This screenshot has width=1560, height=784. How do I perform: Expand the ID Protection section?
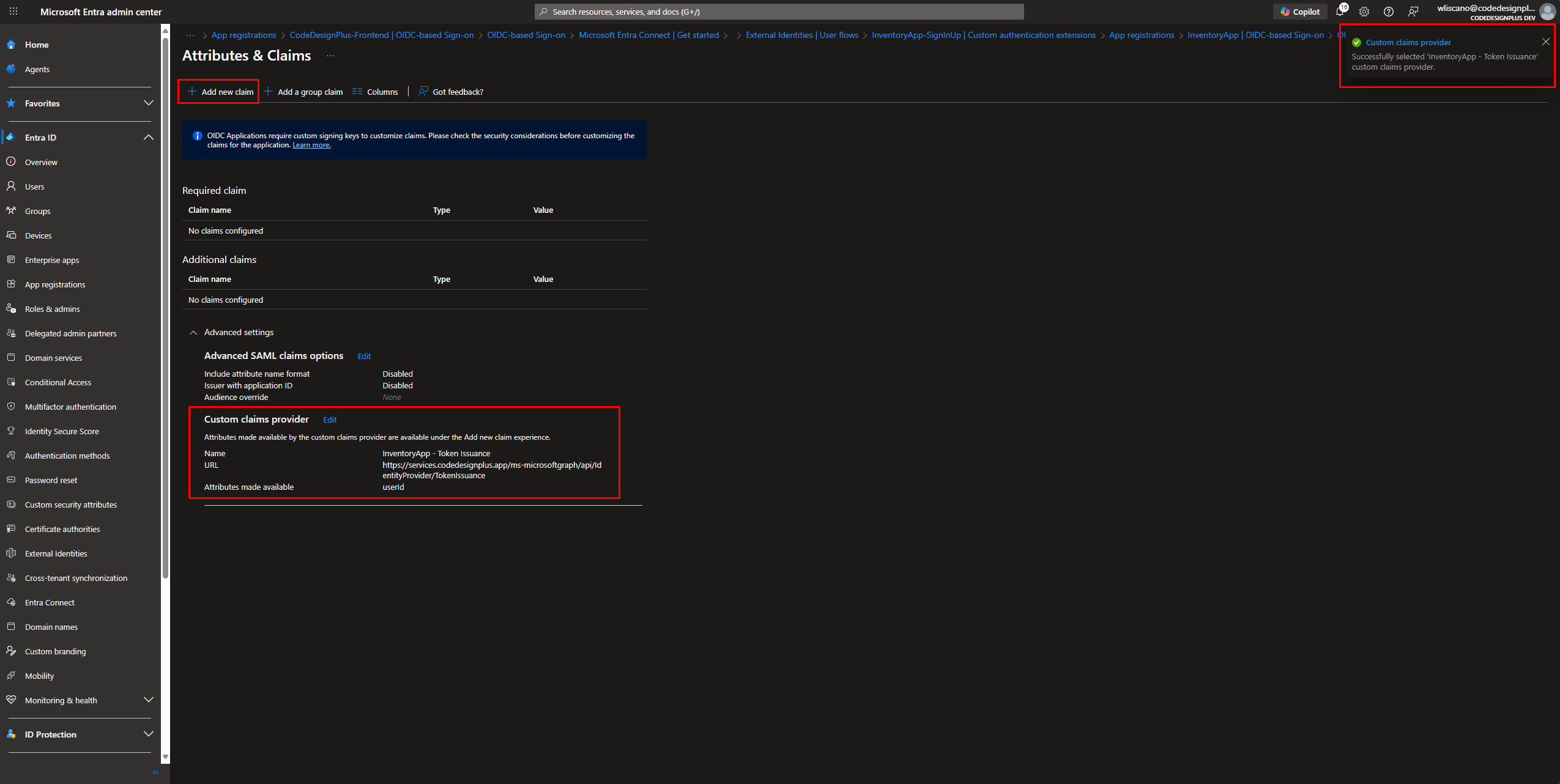pyautogui.click(x=148, y=734)
